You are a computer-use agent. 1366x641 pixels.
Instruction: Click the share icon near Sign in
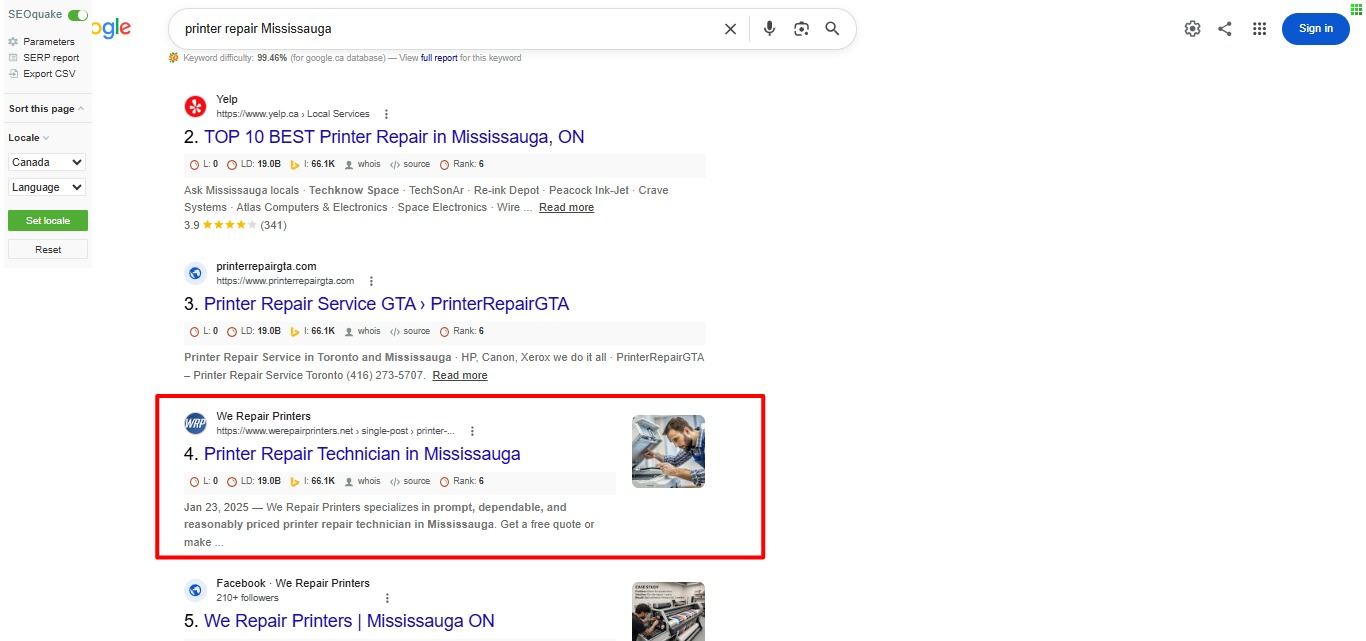[x=1225, y=29]
